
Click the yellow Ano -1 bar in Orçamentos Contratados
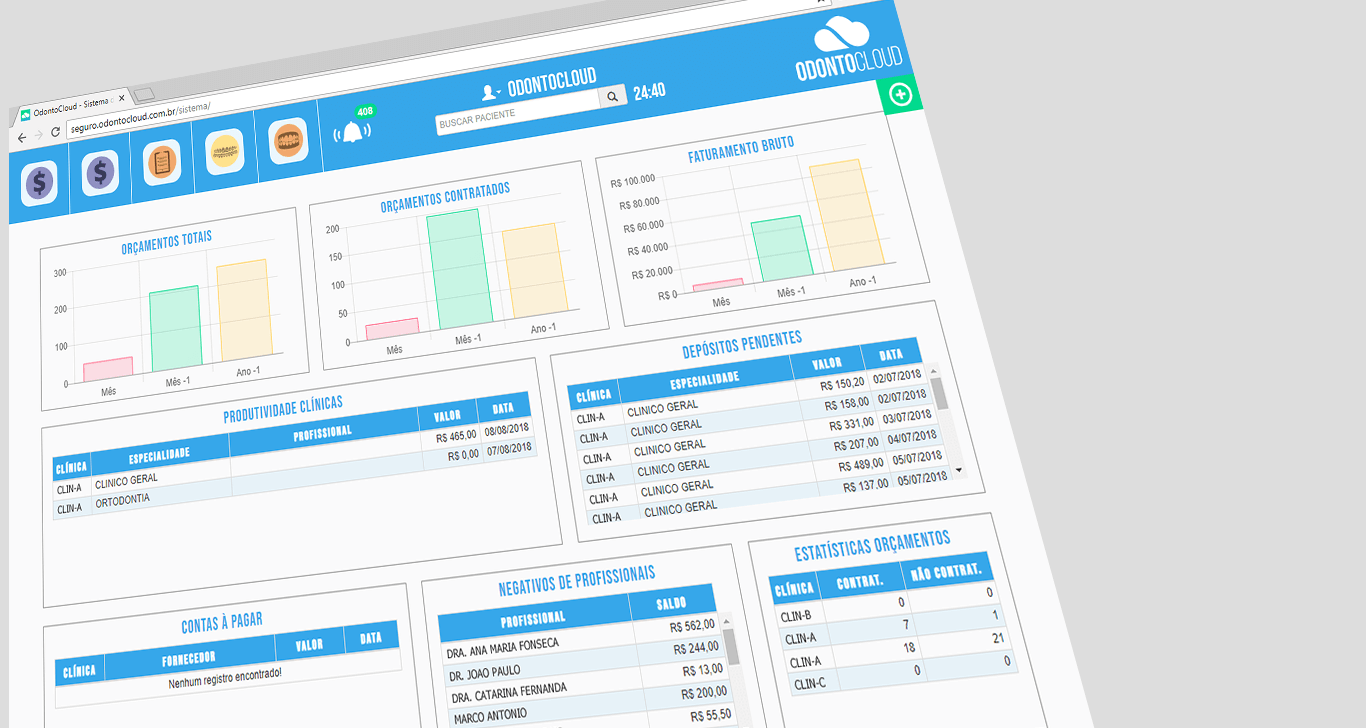535,269
